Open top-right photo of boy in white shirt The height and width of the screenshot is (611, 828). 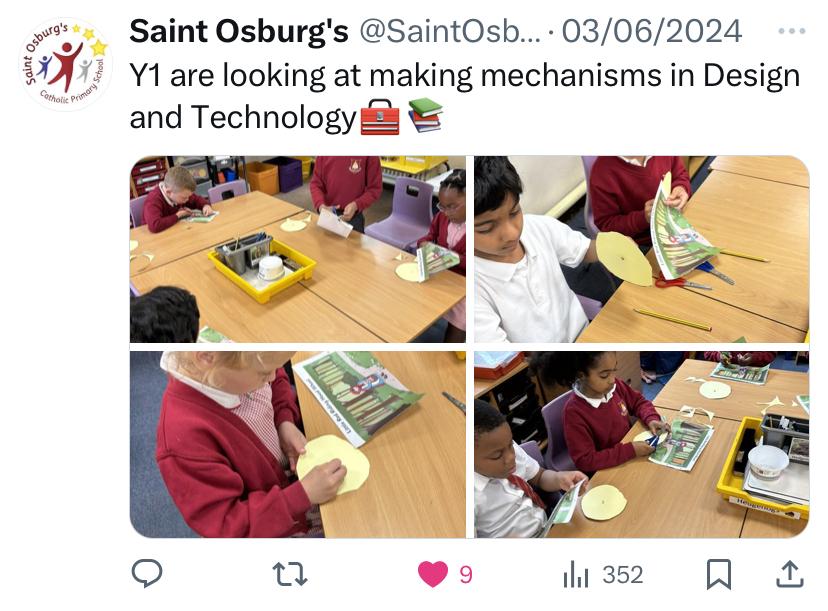(x=642, y=249)
